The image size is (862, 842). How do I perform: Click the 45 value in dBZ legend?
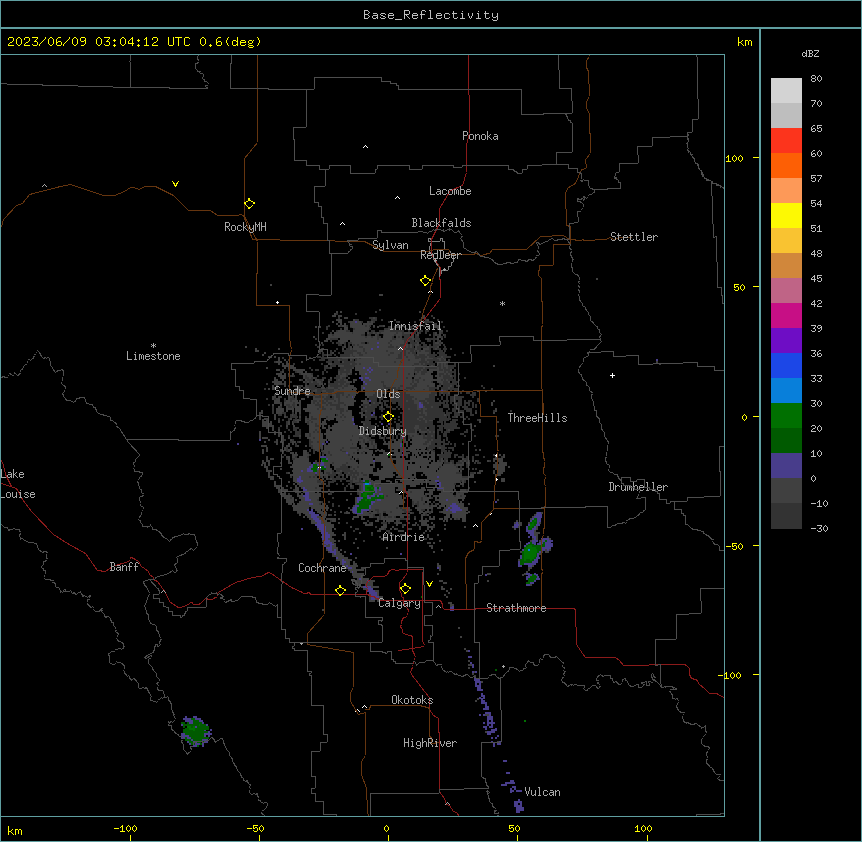(x=816, y=279)
